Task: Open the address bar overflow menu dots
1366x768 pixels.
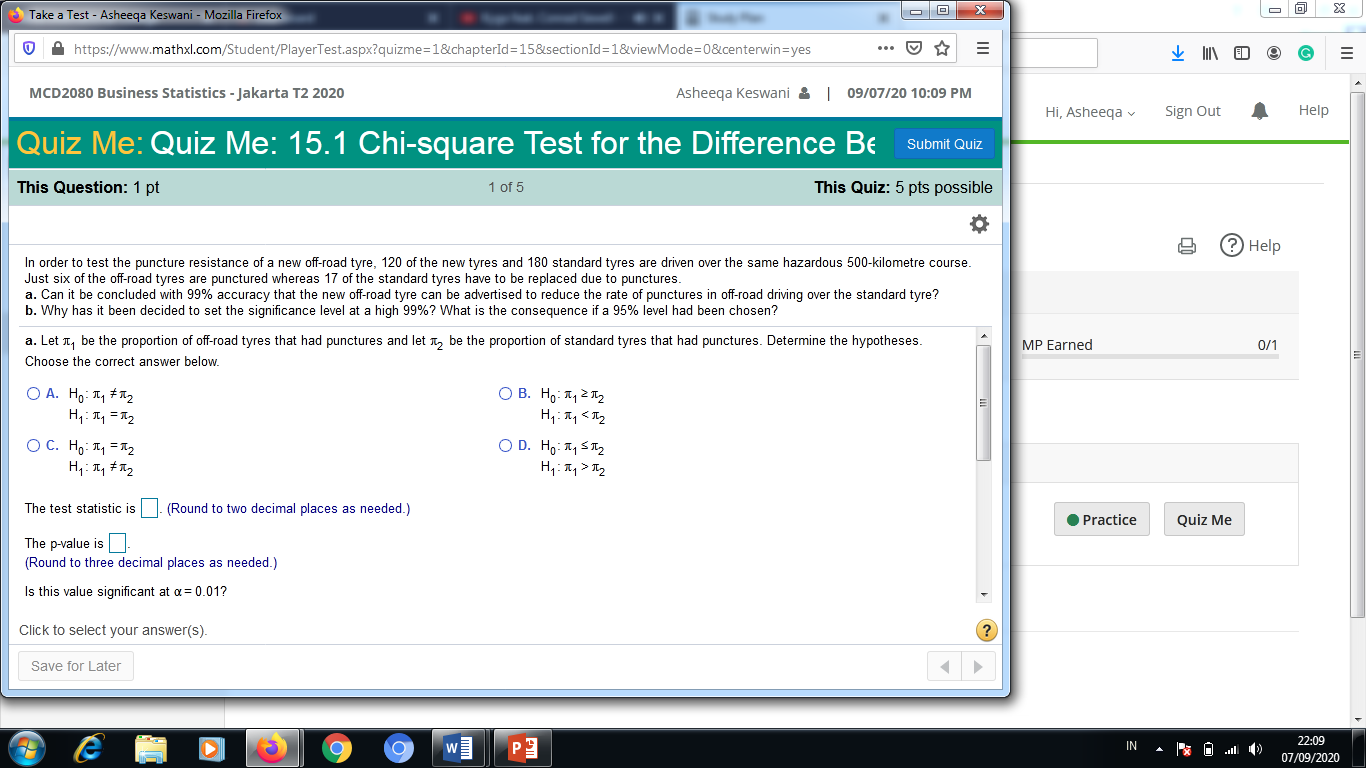Action: (x=884, y=46)
